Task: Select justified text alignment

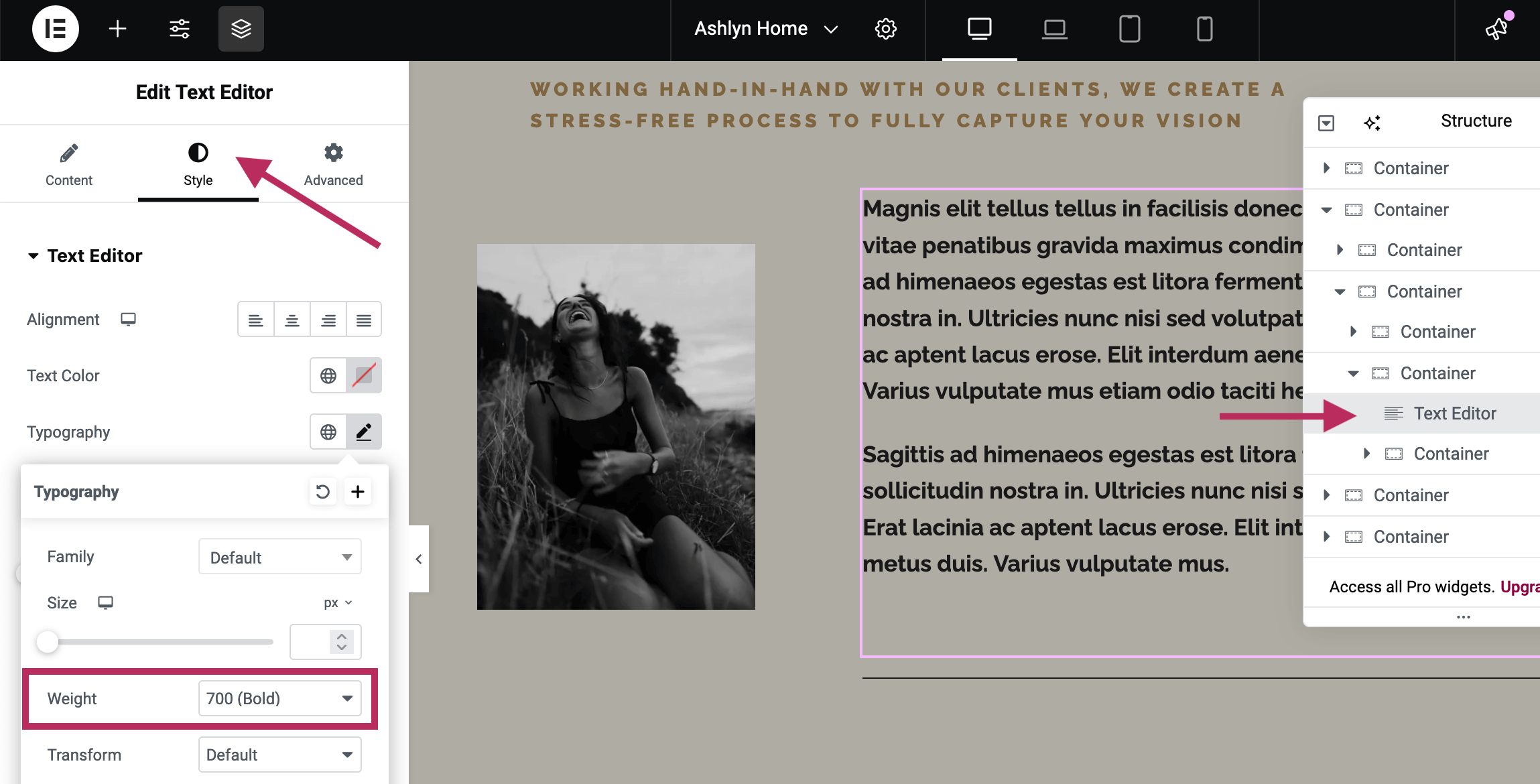Action: point(364,320)
